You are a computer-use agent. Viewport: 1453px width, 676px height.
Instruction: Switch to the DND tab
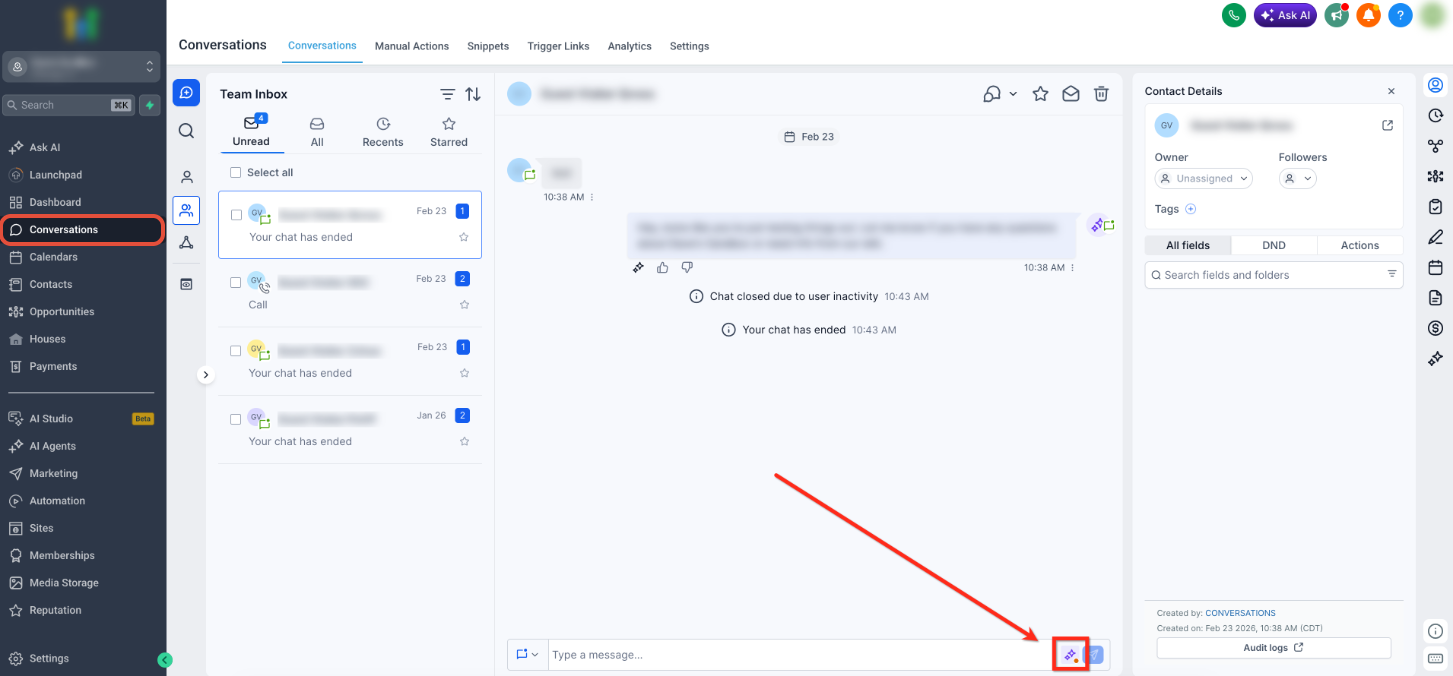1274,245
